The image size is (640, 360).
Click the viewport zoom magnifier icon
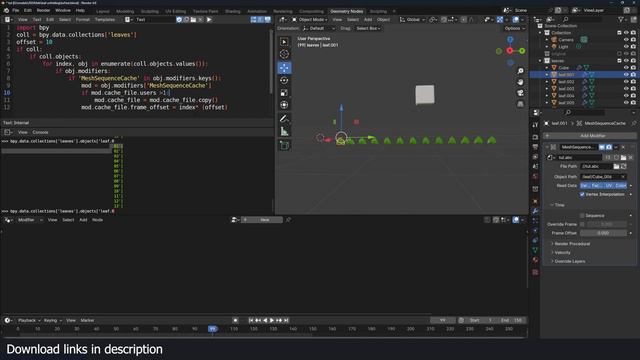tap(520, 71)
